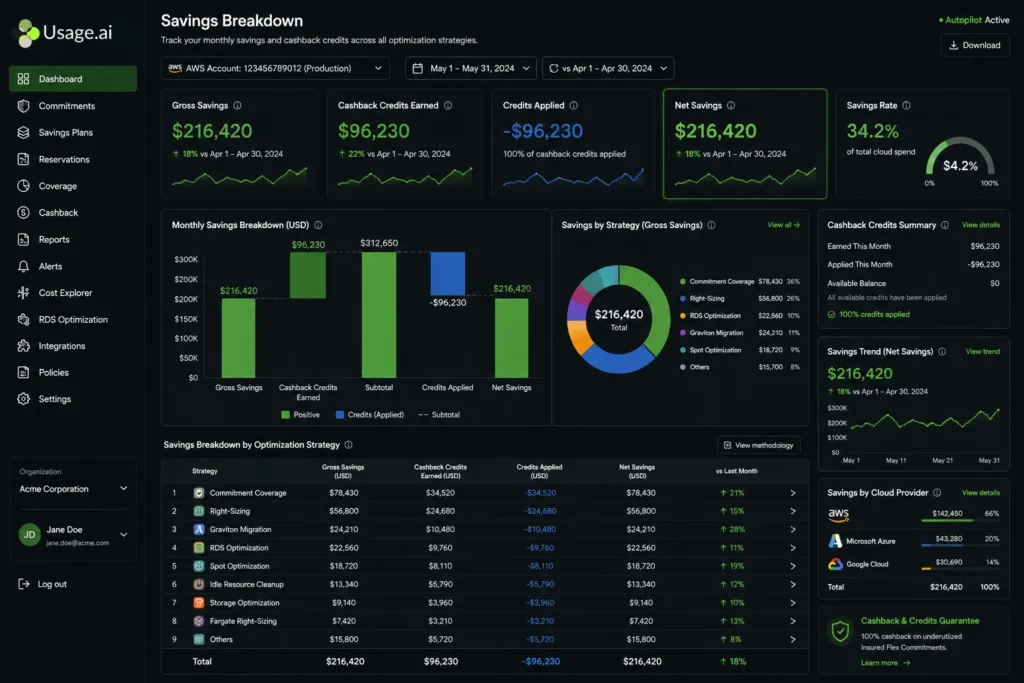
Task: Open Reservations menu item
Action: [73, 159]
